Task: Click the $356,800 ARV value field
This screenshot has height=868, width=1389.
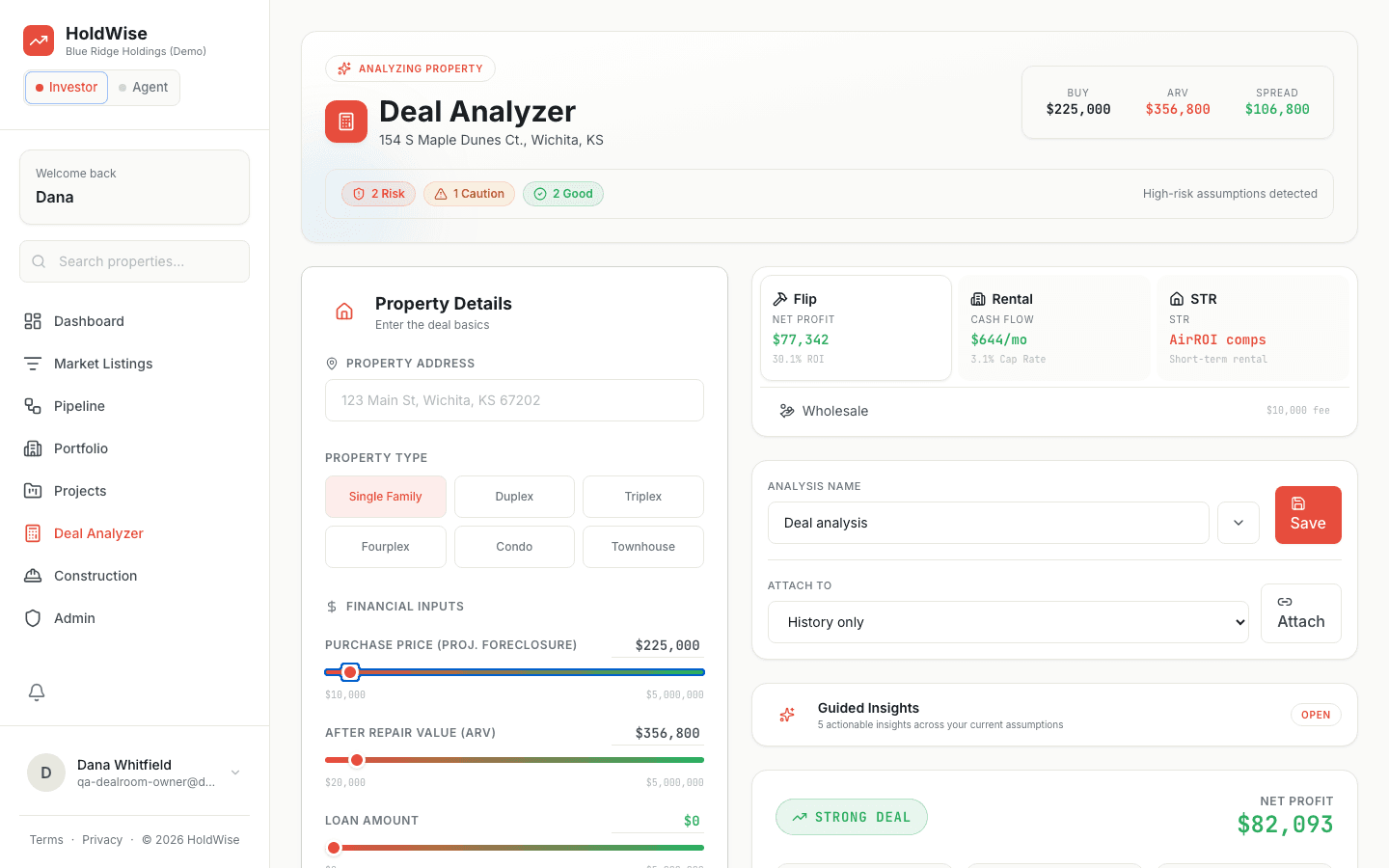Action: pos(656,733)
